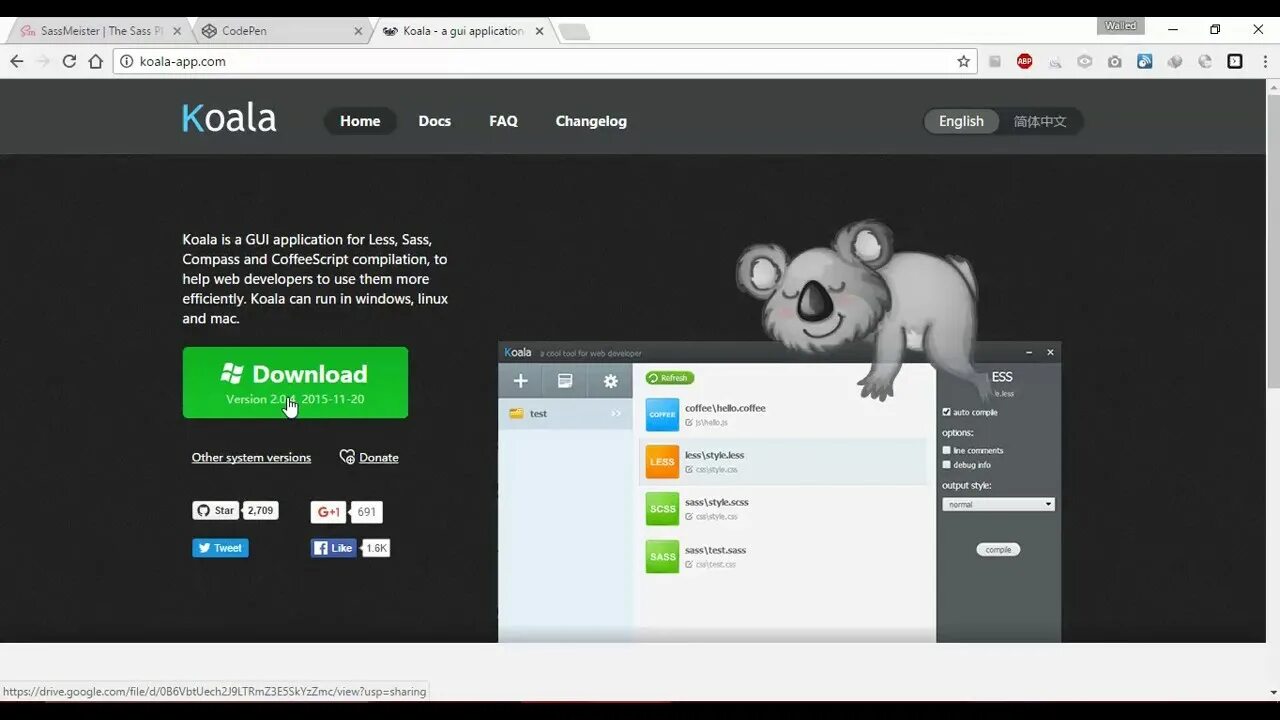Enable the debug info checkbox
1280x720 pixels.
[x=947, y=465]
